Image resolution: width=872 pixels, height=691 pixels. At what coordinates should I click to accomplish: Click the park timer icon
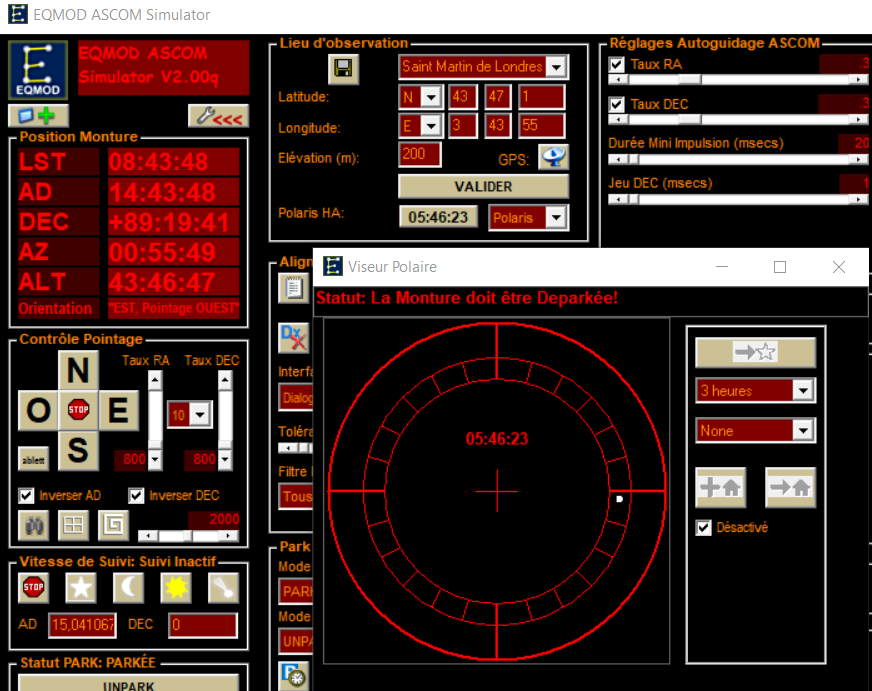click(x=294, y=676)
